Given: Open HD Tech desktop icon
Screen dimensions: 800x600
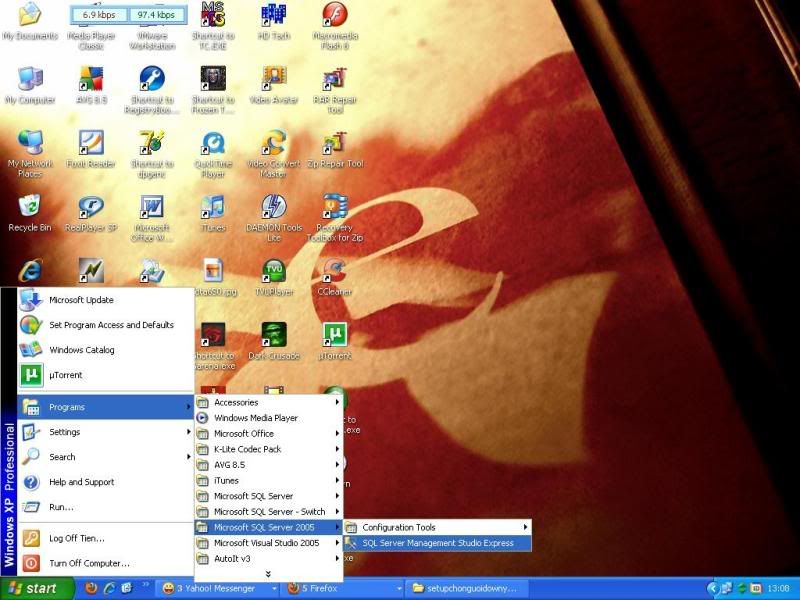Looking at the screenshot, I should (274, 21).
